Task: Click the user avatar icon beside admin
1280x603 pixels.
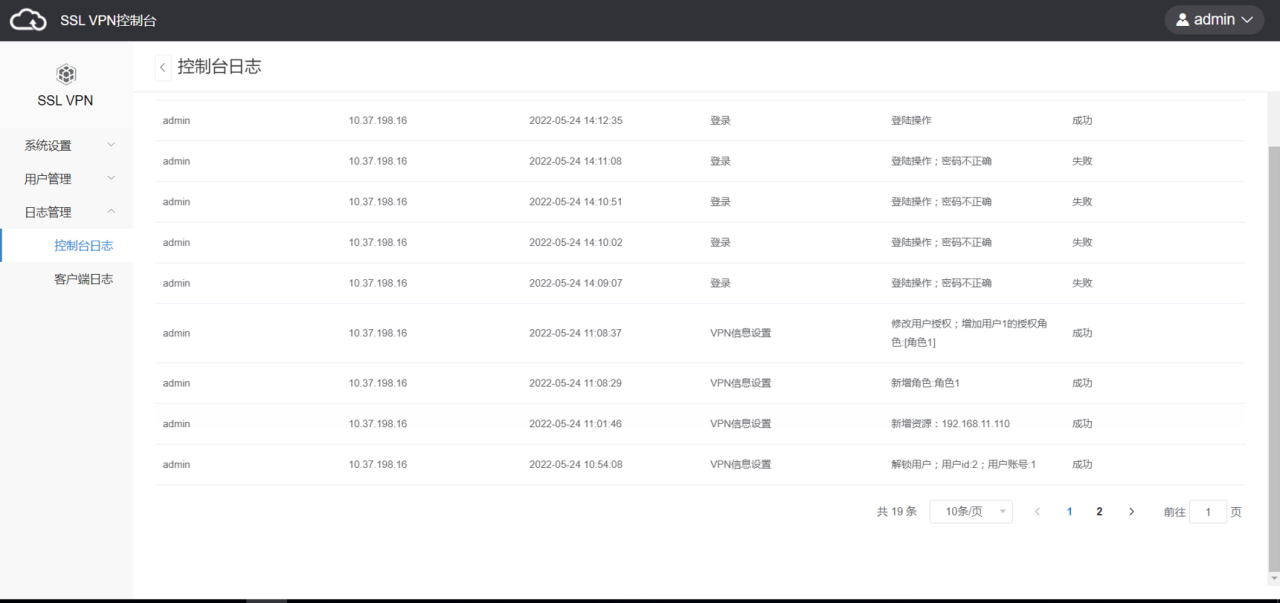Action: click(x=1182, y=20)
